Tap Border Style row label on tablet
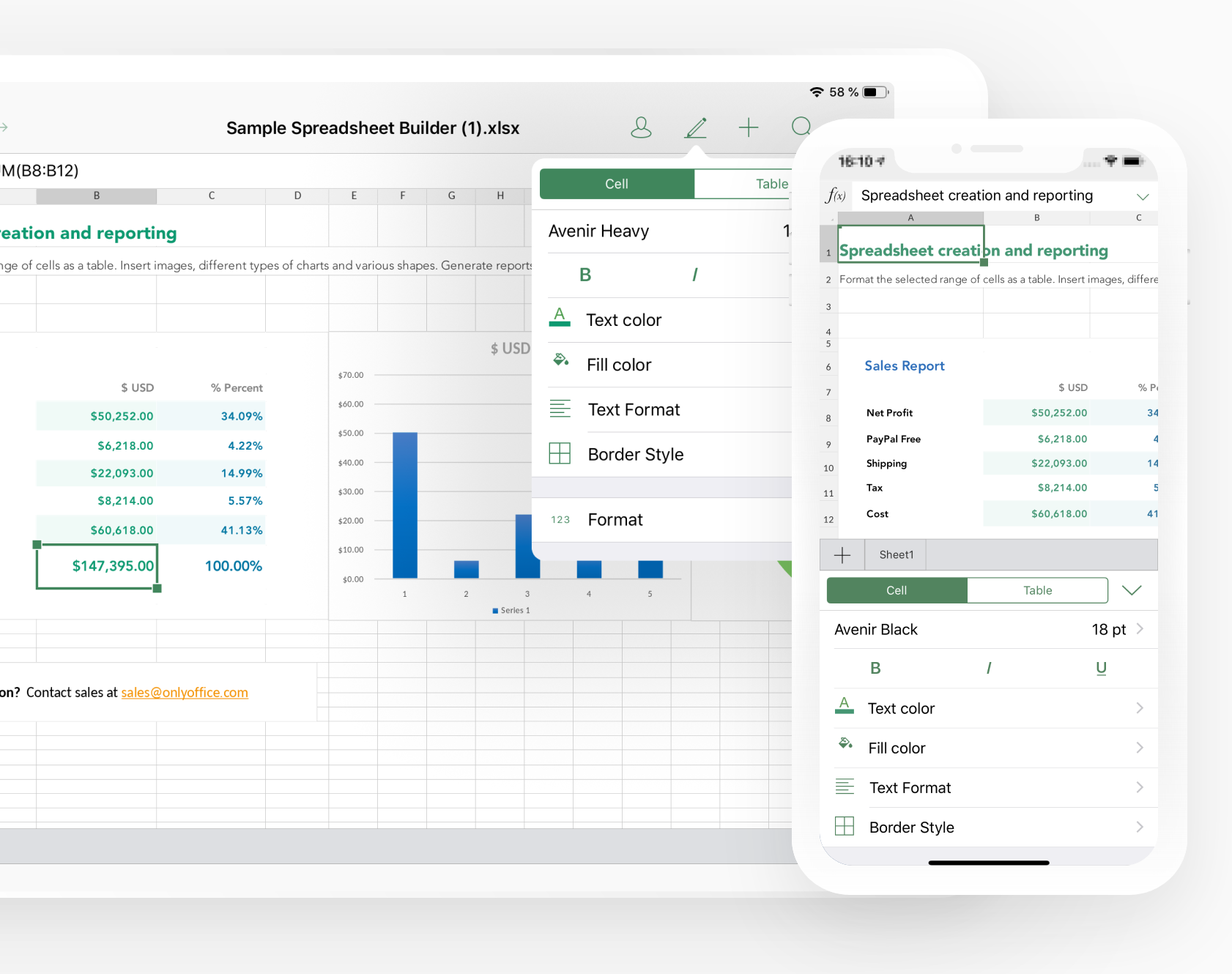 [x=636, y=454]
